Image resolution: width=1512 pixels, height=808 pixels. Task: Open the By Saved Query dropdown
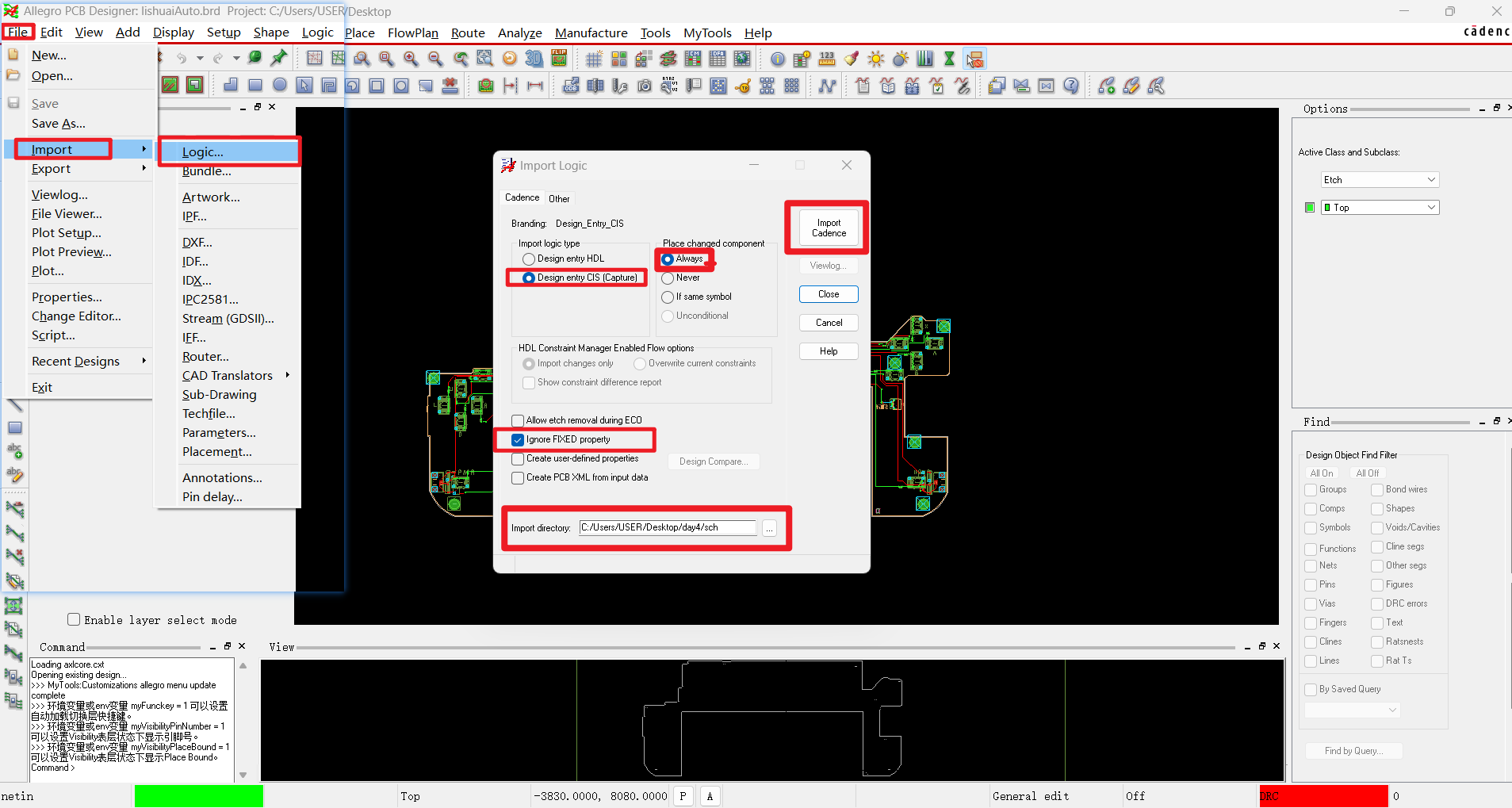click(x=1352, y=710)
